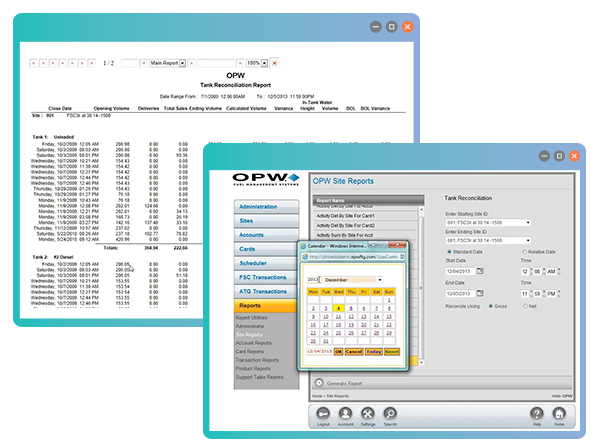Click the Today button in calendar
The width and height of the screenshot is (600, 448).
(374, 351)
